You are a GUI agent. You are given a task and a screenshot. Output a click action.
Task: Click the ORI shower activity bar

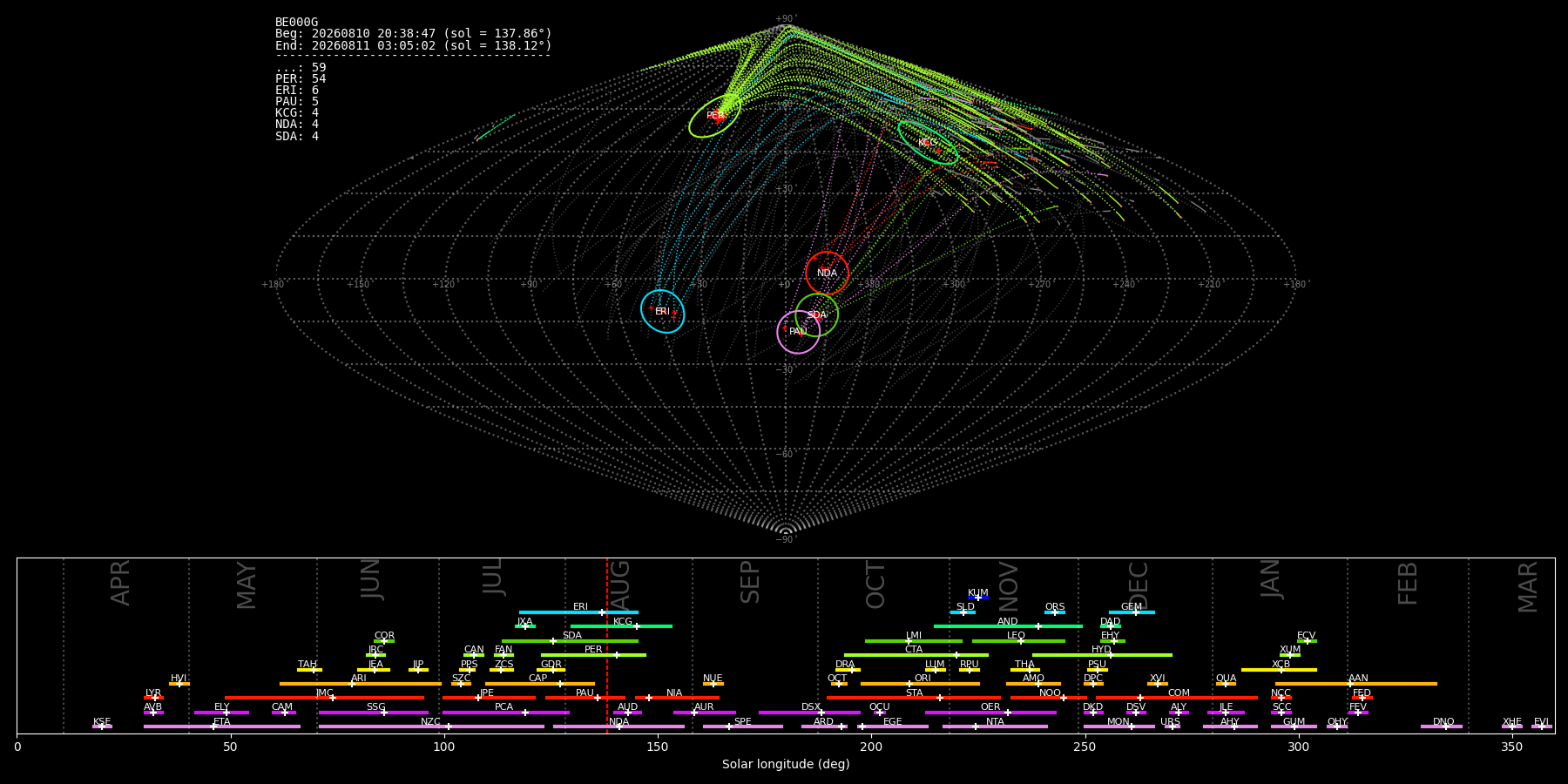pyautogui.click(x=920, y=684)
